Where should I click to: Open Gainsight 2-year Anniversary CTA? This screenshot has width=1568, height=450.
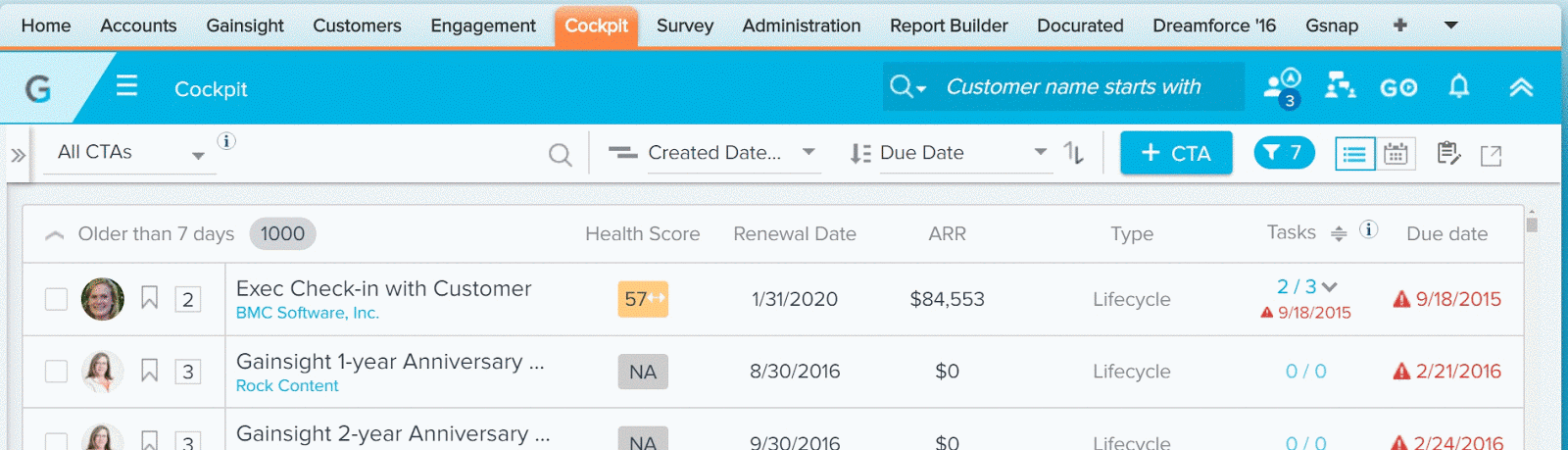[393, 433]
